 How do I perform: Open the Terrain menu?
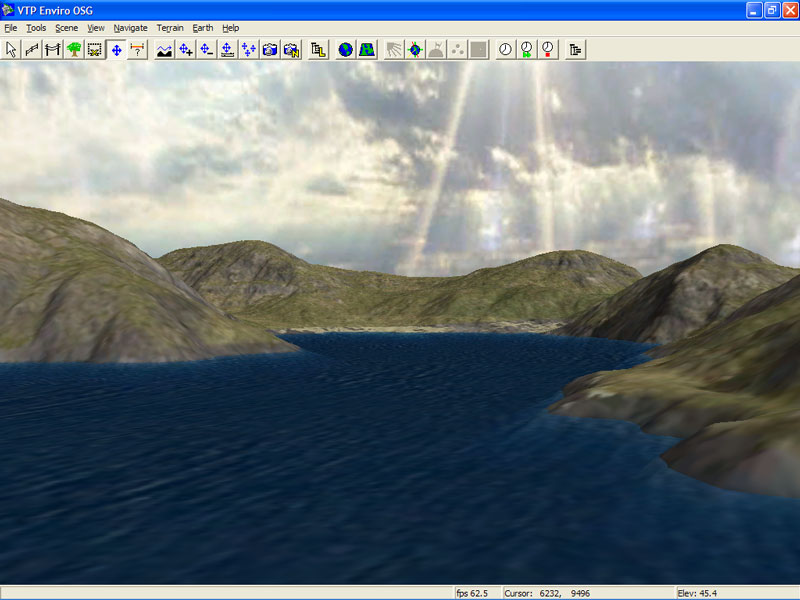point(170,28)
